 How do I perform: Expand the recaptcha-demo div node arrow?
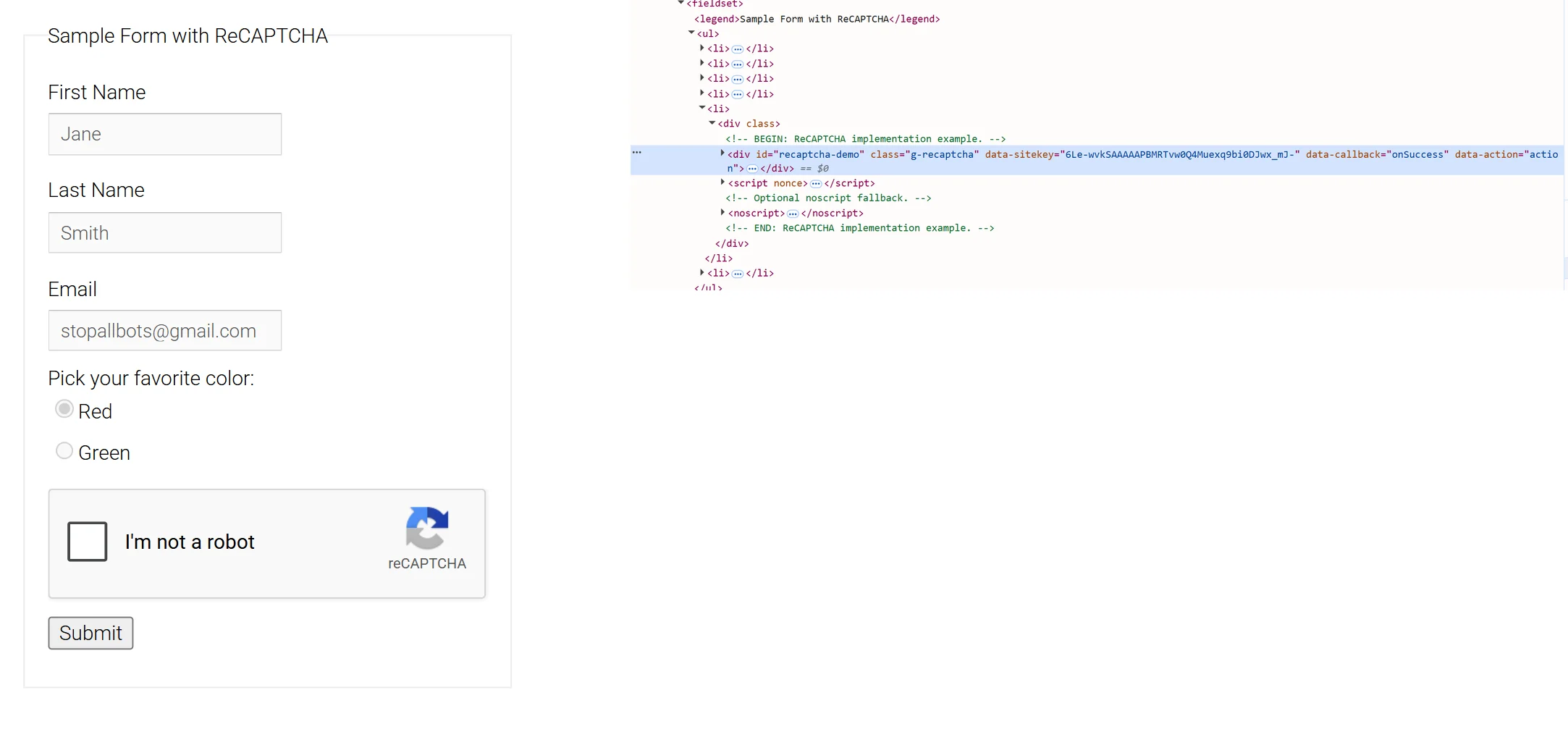click(722, 153)
